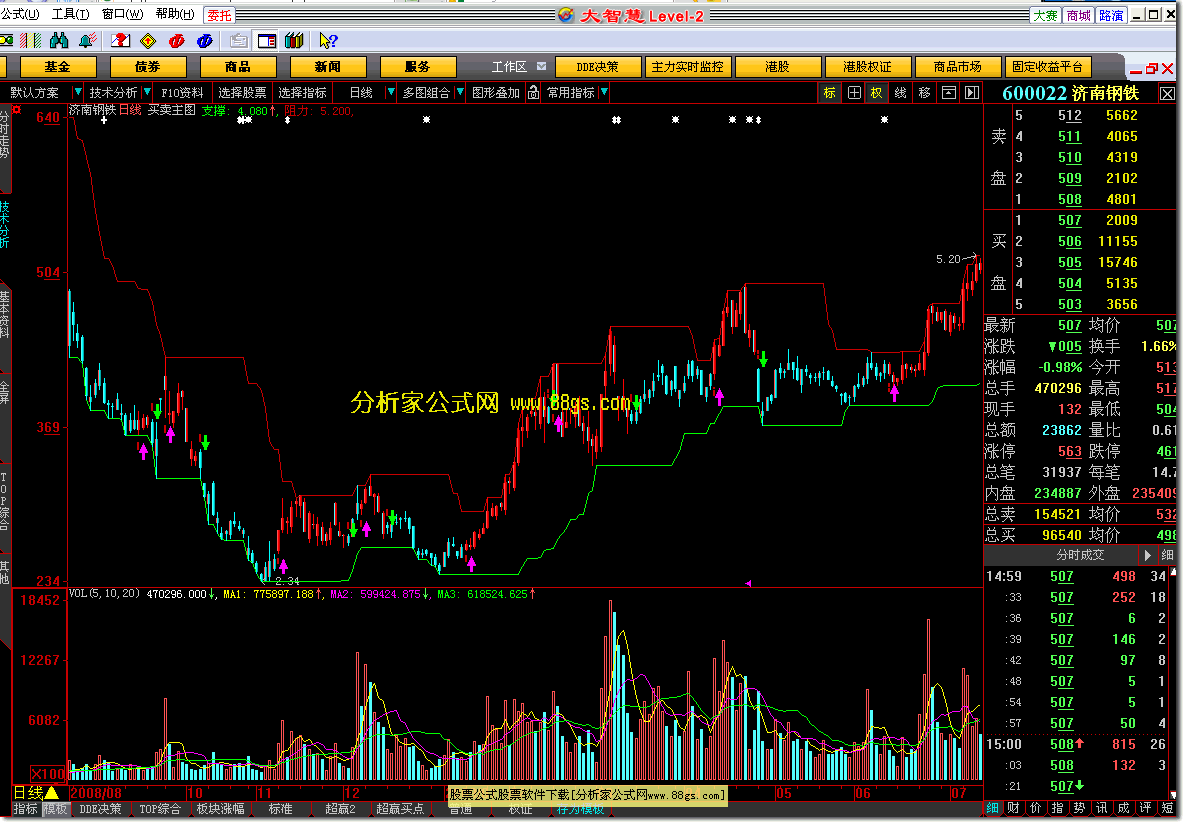
Task: Open the 帮助 menu
Action: [175, 14]
